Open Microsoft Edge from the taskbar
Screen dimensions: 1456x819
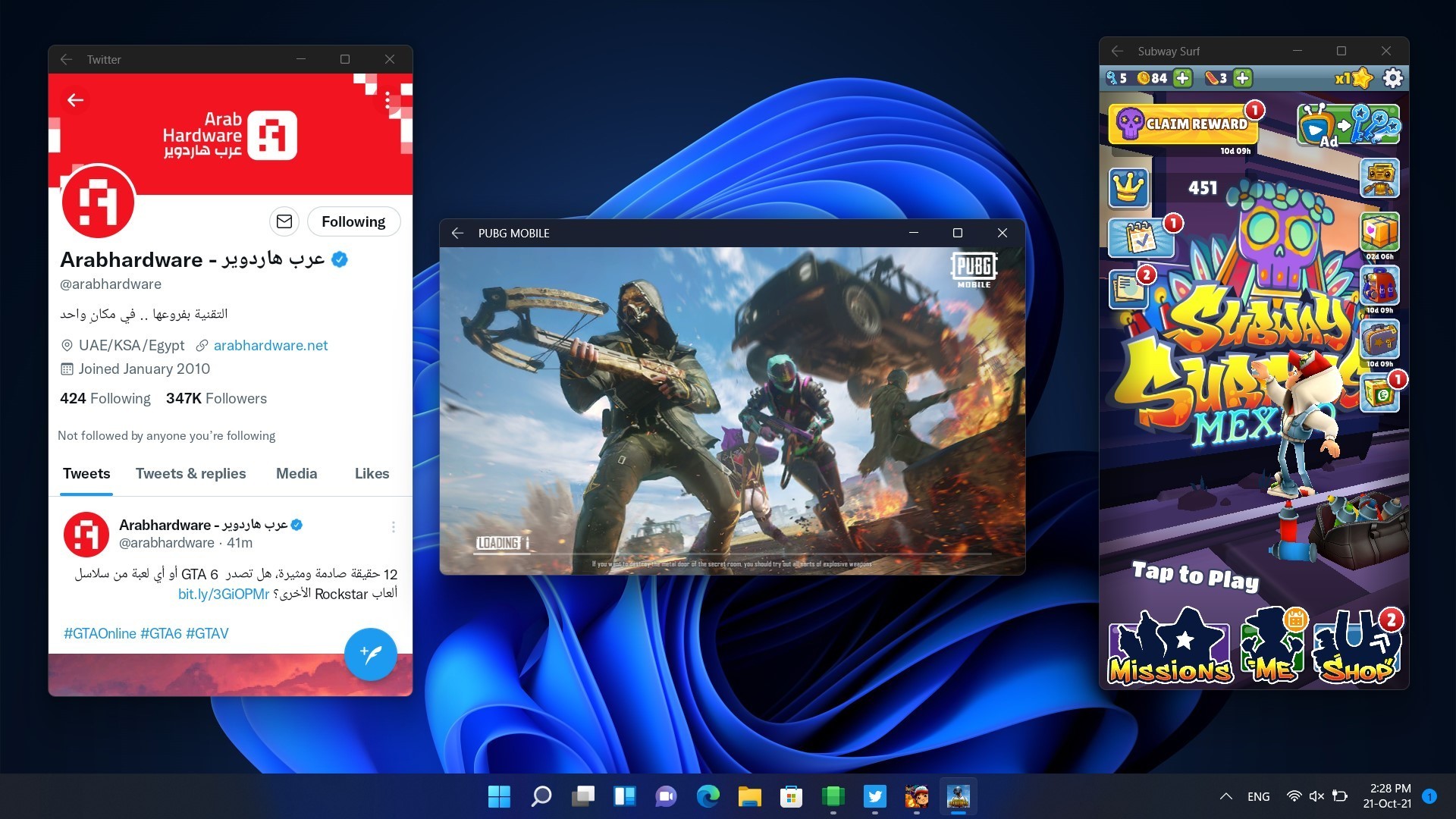tap(708, 796)
